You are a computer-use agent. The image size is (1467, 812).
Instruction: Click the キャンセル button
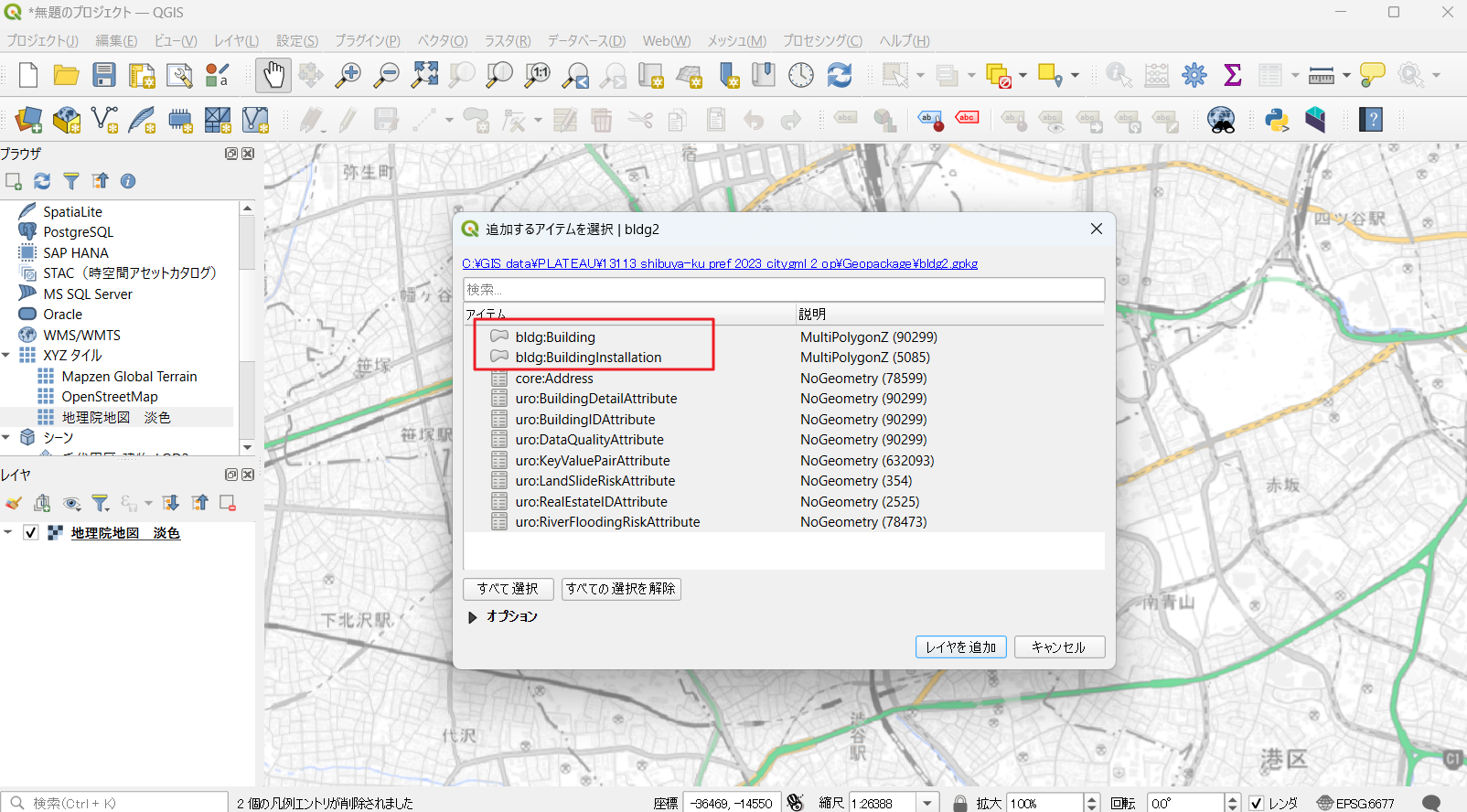[1059, 646]
